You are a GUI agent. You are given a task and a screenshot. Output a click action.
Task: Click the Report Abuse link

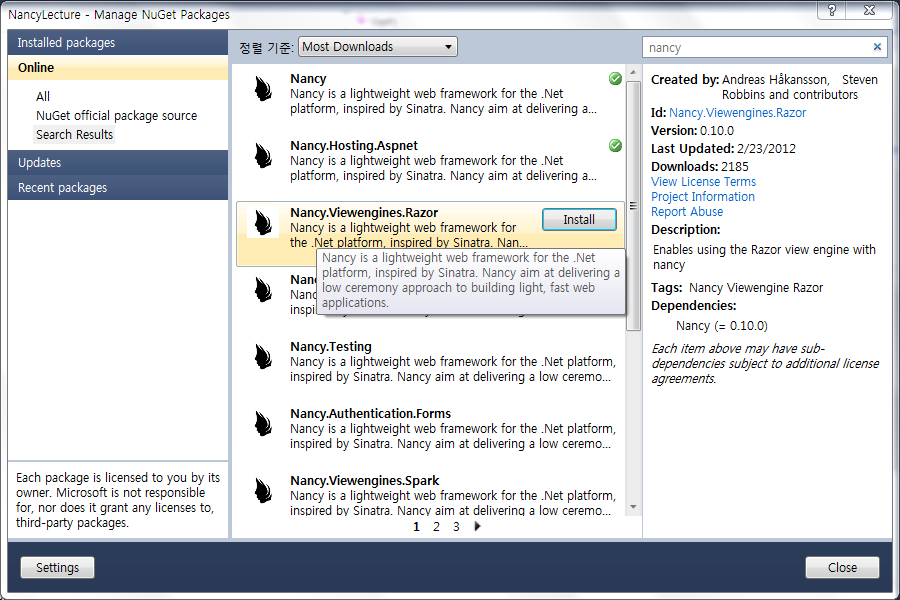(687, 211)
